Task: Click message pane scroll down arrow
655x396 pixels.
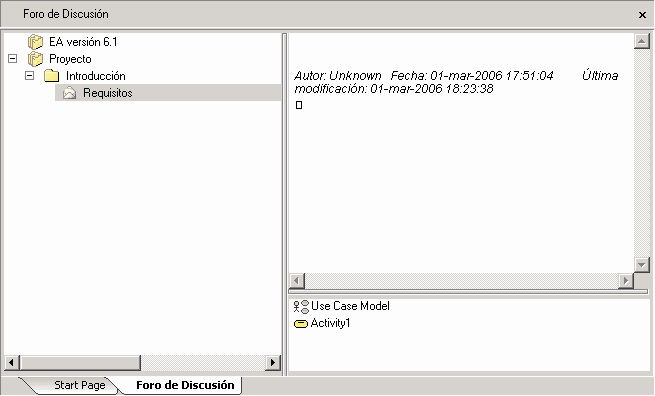Action: (642, 264)
